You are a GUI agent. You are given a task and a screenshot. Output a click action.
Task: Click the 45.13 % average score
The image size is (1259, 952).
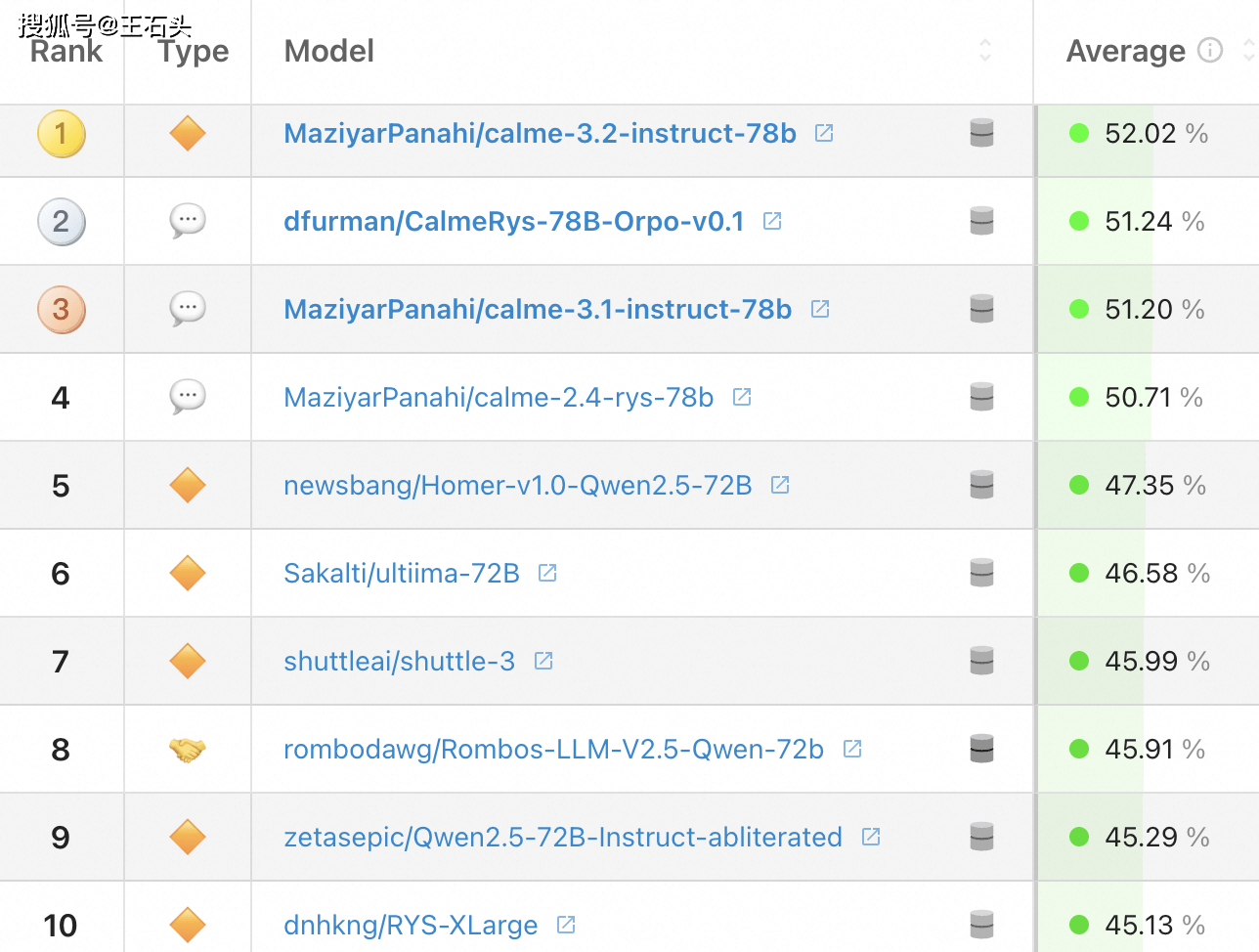[1154, 925]
